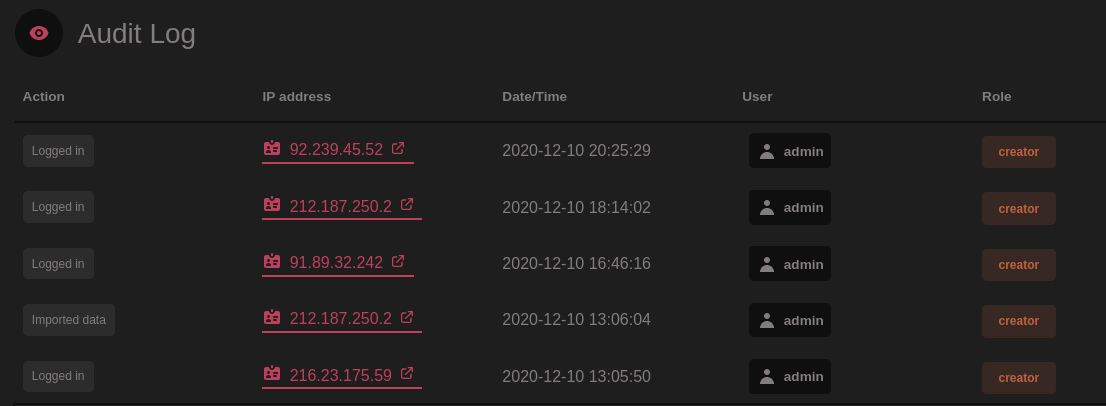
Task: Click ID card icon next to 91.89.32.242
Action: (272, 262)
